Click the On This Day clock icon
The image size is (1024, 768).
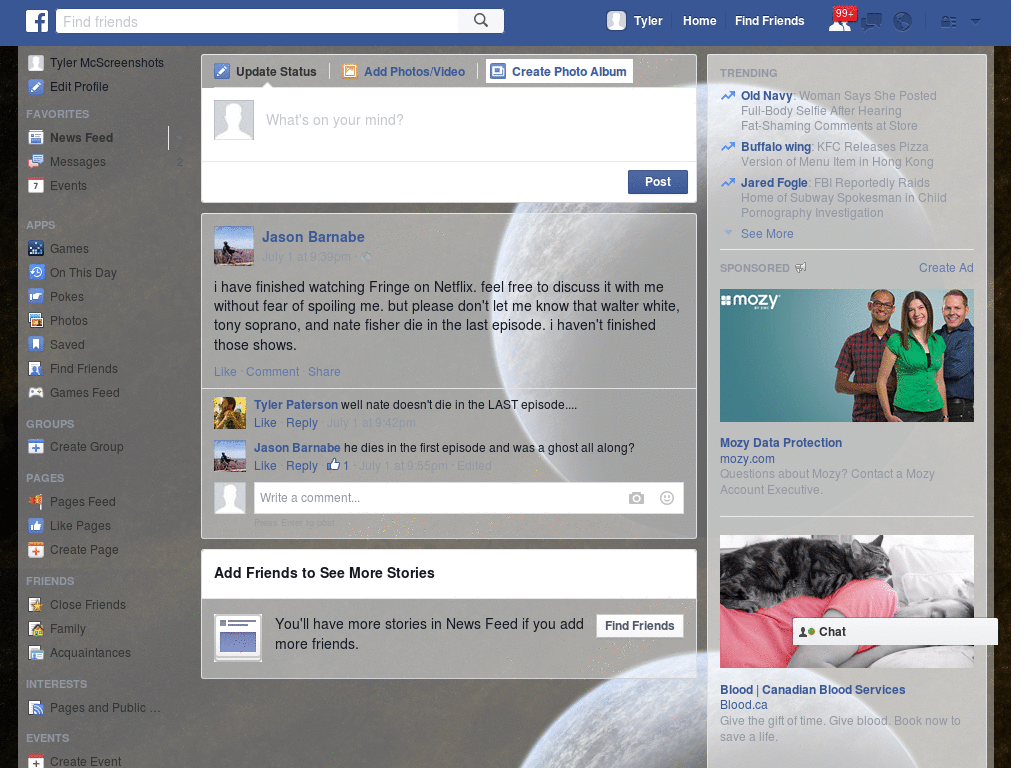coord(36,273)
